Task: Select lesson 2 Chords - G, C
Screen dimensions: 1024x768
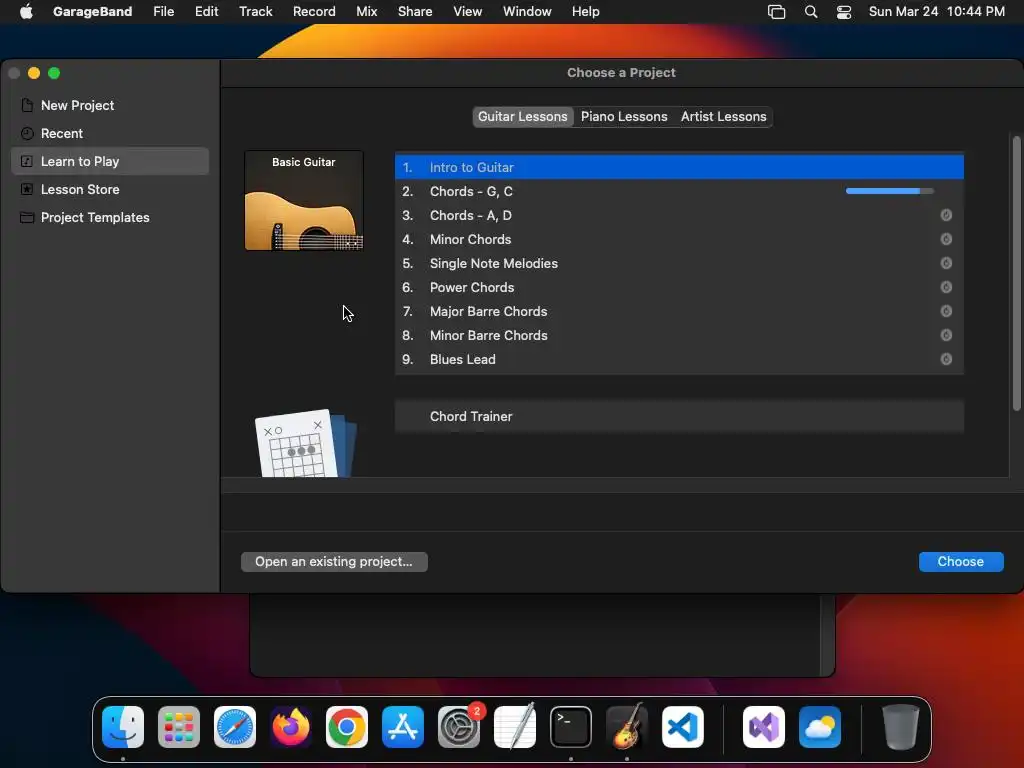Action: point(679,191)
